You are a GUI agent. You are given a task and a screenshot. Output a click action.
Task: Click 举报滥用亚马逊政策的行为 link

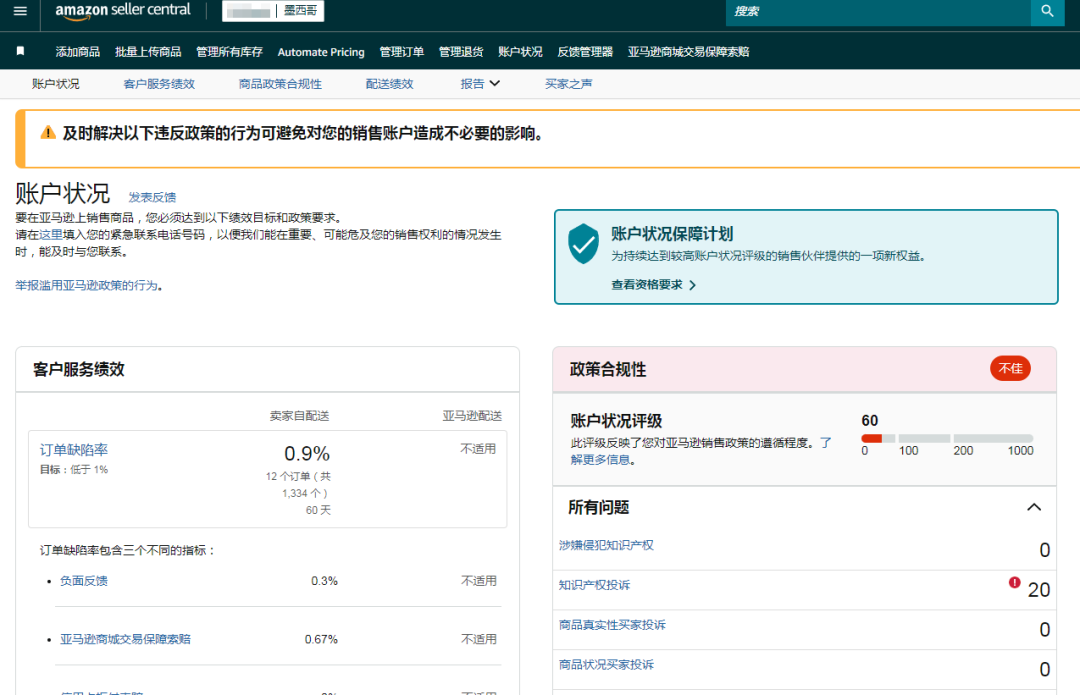pyautogui.click(x=86, y=285)
